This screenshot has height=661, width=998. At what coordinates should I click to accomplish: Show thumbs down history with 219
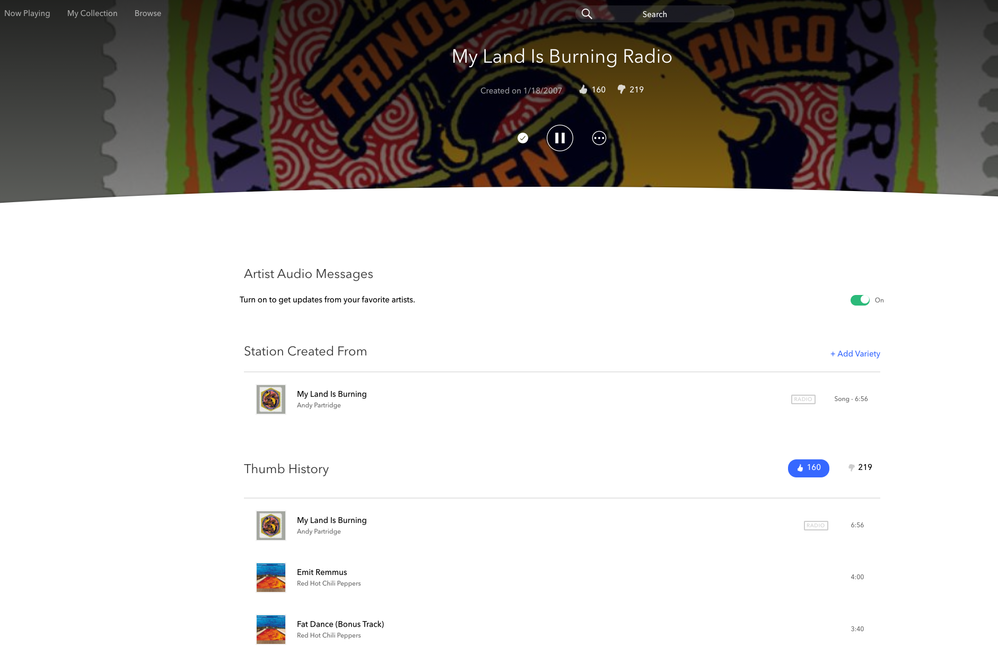point(860,468)
